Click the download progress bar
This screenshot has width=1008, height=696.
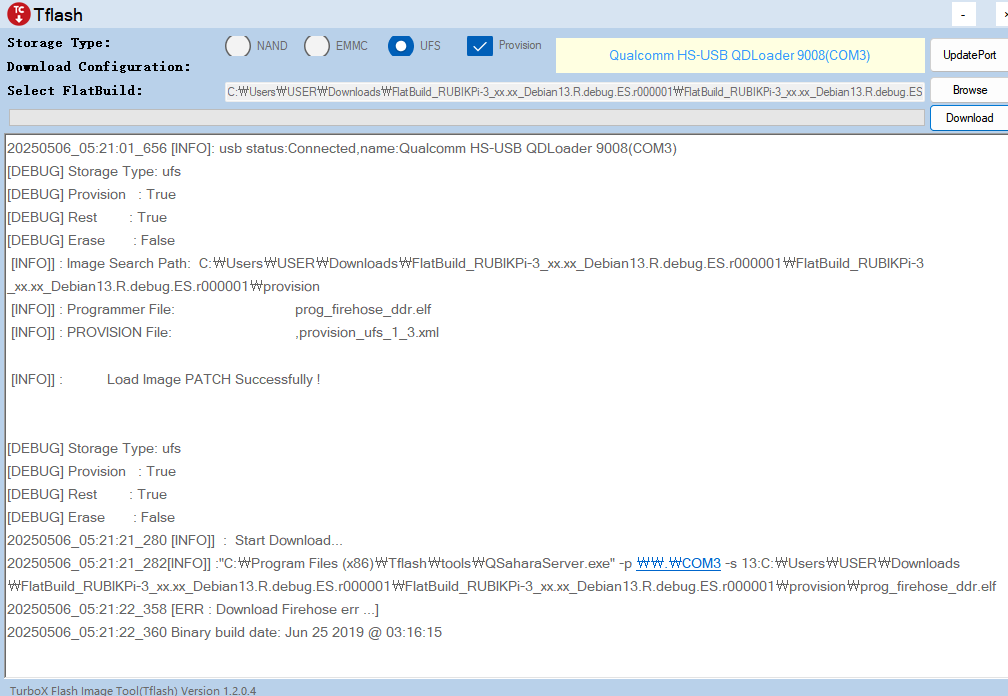[467, 118]
